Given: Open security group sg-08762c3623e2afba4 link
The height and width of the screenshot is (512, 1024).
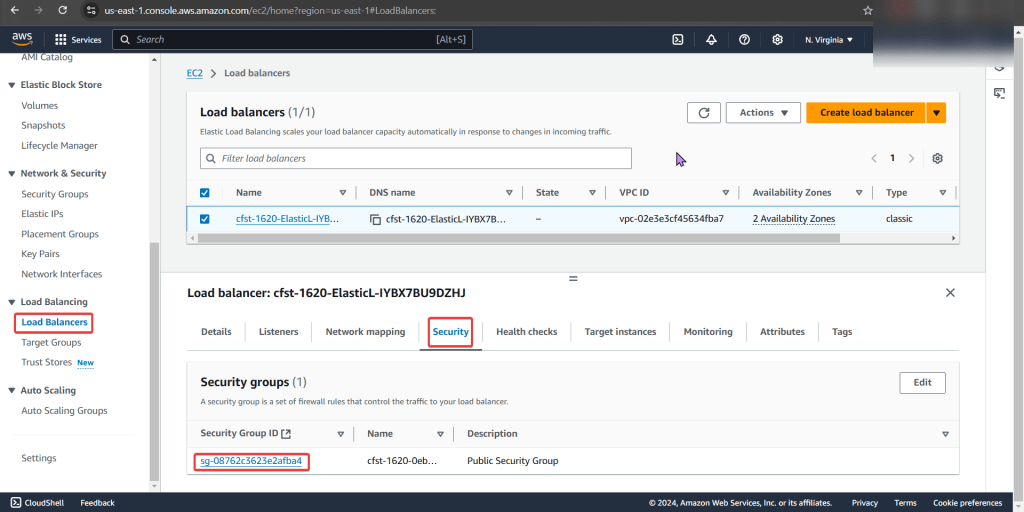Looking at the screenshot, I should click(251, 461).
